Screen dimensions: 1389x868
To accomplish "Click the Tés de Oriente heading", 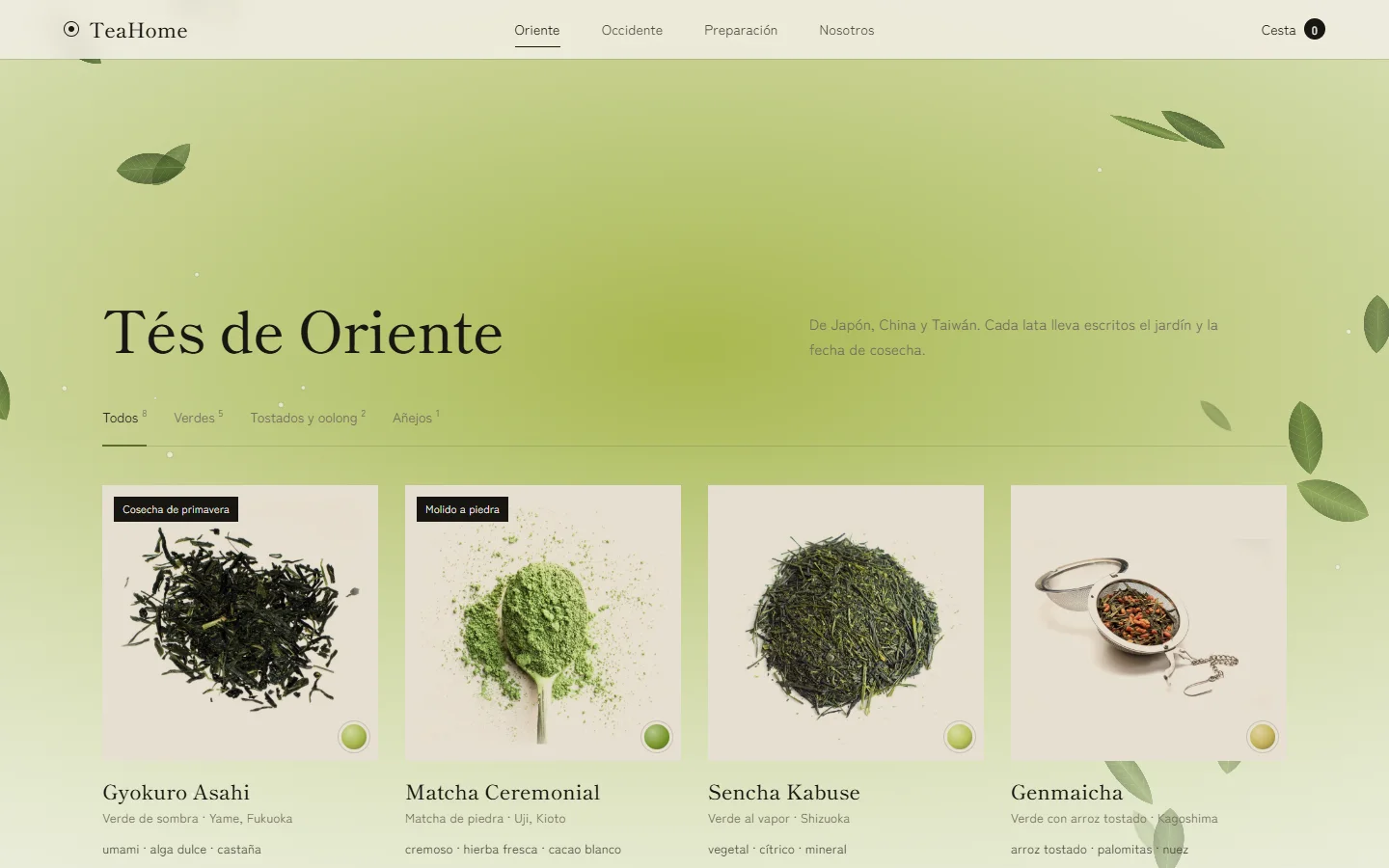I will coord(303,334).
